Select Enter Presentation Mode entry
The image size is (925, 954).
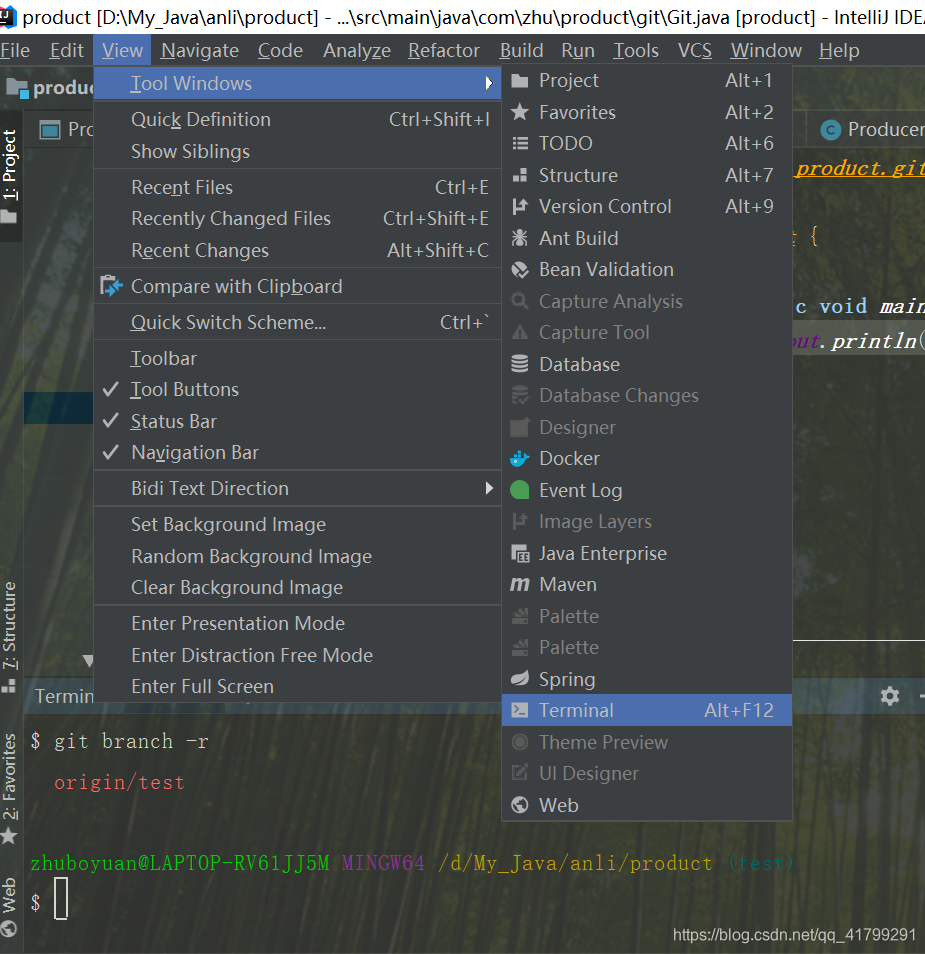[298, 623]
